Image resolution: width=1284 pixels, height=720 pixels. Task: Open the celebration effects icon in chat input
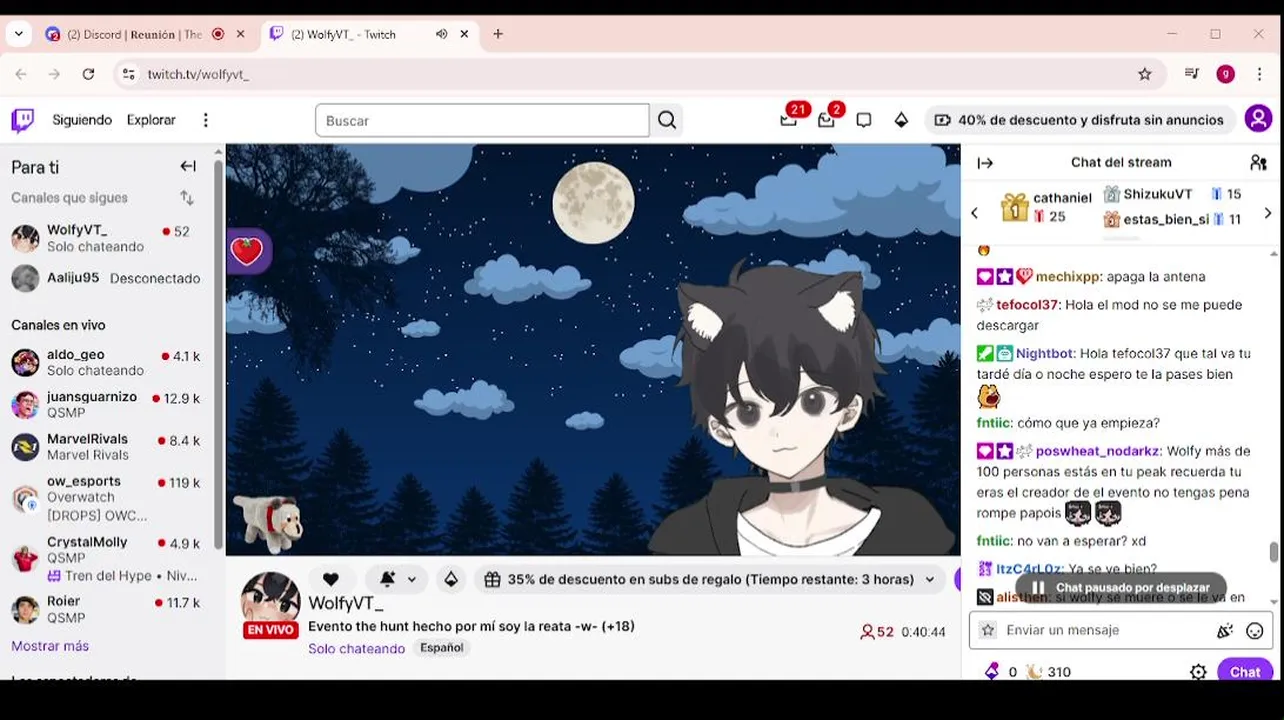pyautogui.click(x=1225, y=631)
